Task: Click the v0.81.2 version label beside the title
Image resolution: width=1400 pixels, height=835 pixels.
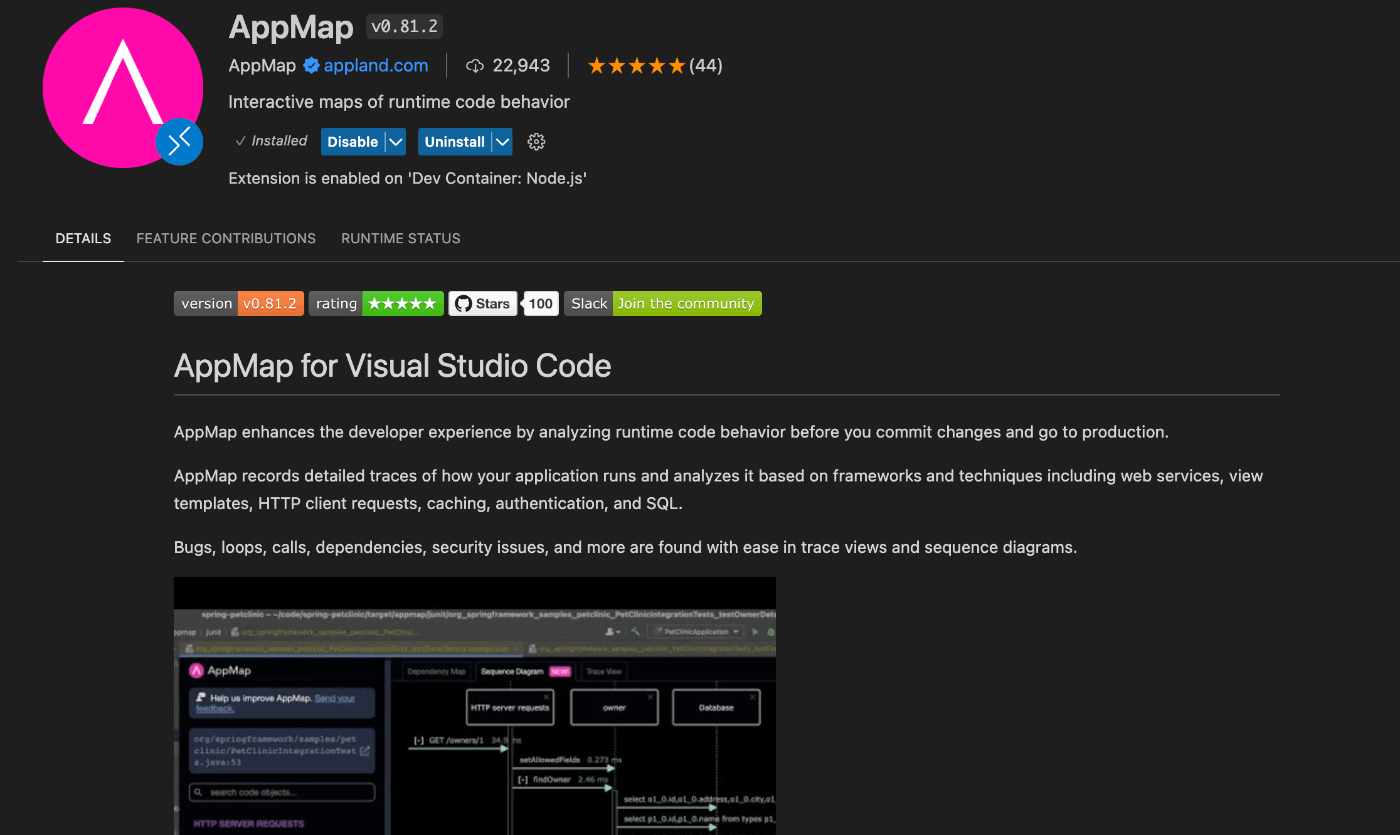Action: 405,27
